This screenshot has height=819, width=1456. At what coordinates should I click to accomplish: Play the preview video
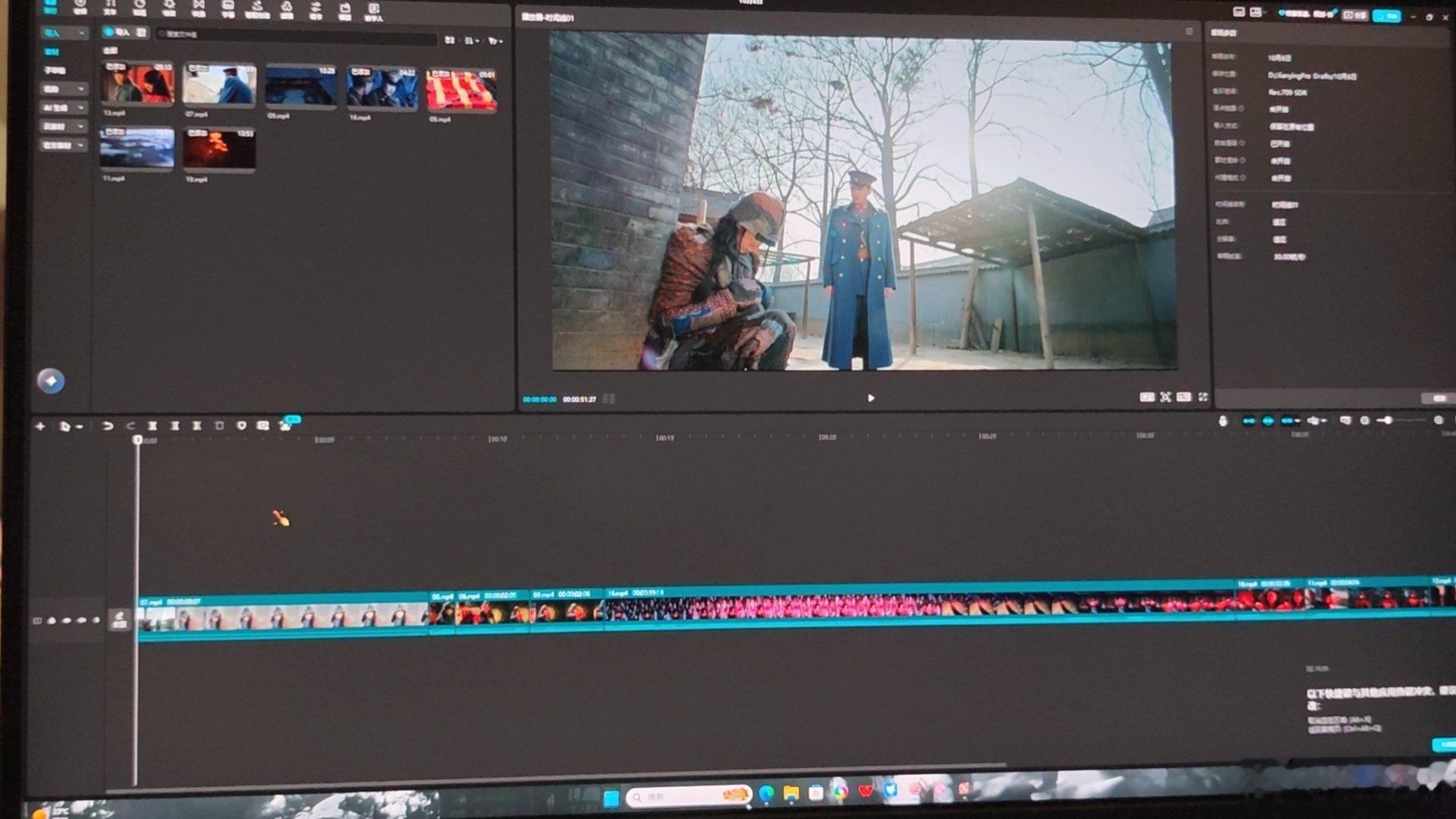[x=870, y=398]
